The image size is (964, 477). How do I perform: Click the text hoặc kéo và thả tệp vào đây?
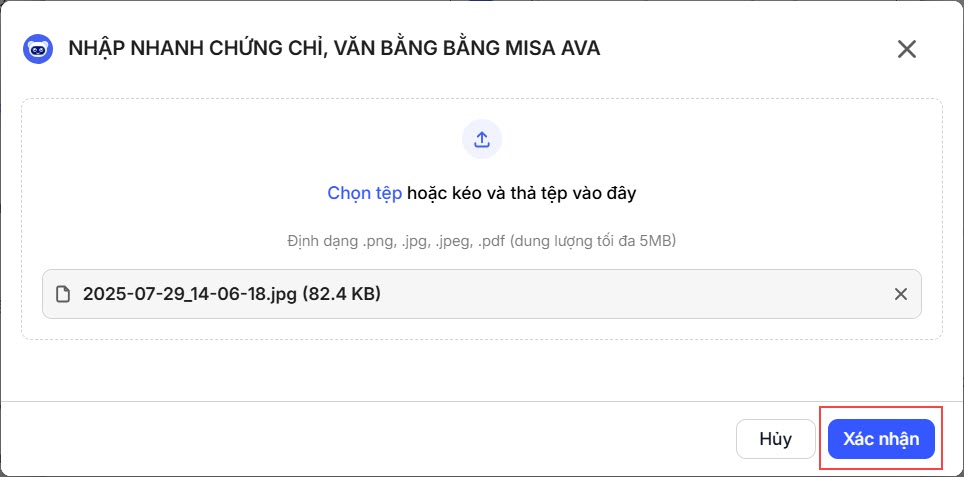click(521, 193)
